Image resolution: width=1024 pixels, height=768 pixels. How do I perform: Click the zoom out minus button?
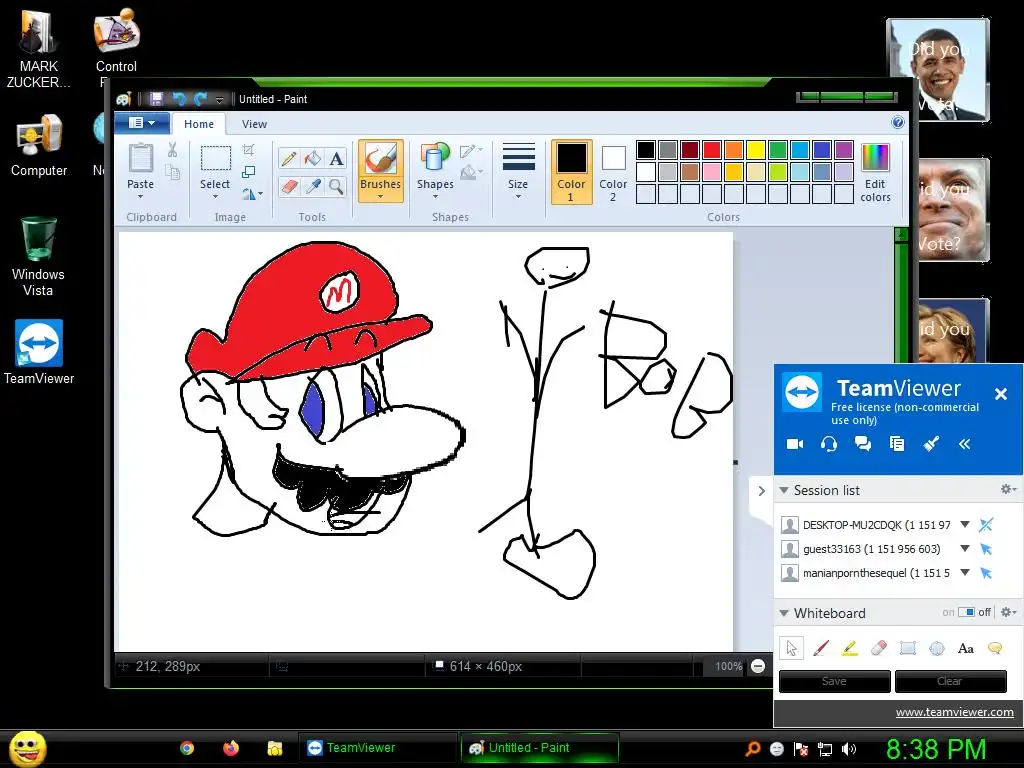(758, 666)
